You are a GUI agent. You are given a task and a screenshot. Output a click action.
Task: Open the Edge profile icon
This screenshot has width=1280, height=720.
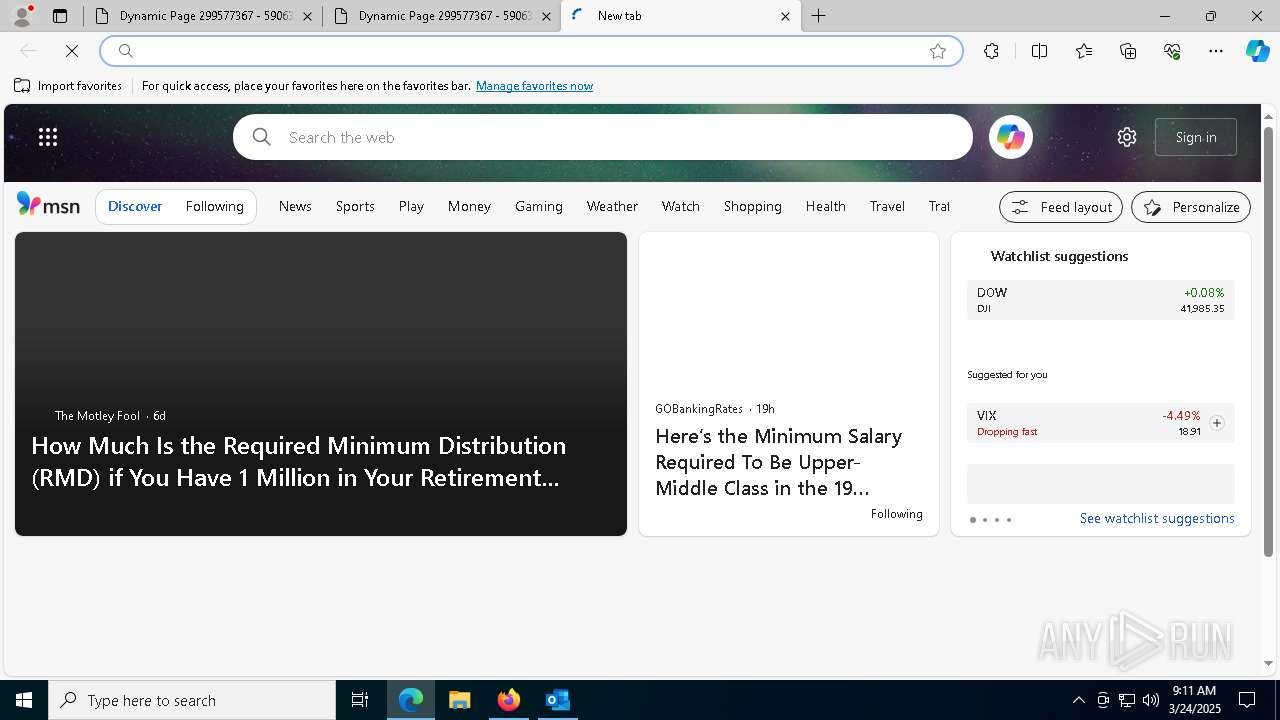pos(22,16)
